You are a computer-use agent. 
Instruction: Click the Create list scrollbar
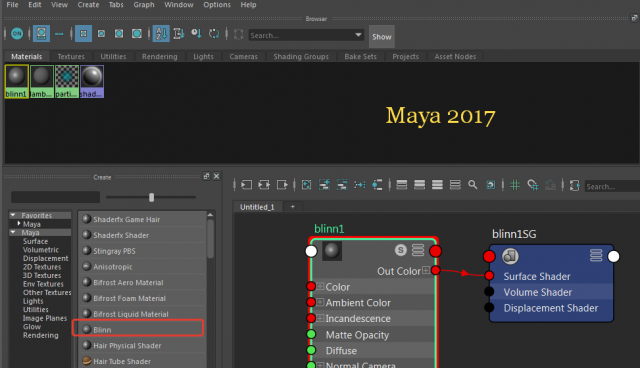click(x=211, y=239)
